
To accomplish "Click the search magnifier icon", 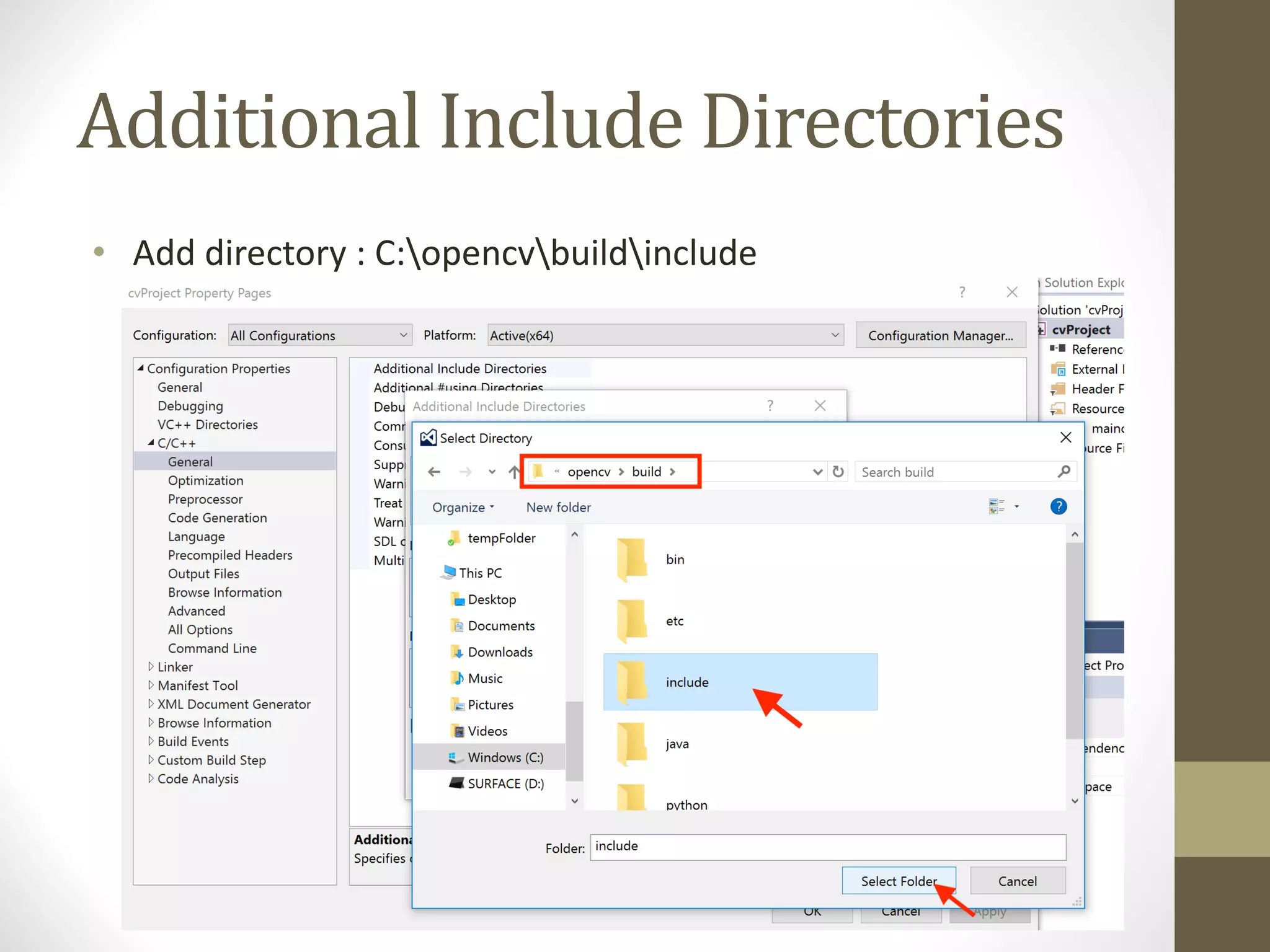I will click(1064, 472).
